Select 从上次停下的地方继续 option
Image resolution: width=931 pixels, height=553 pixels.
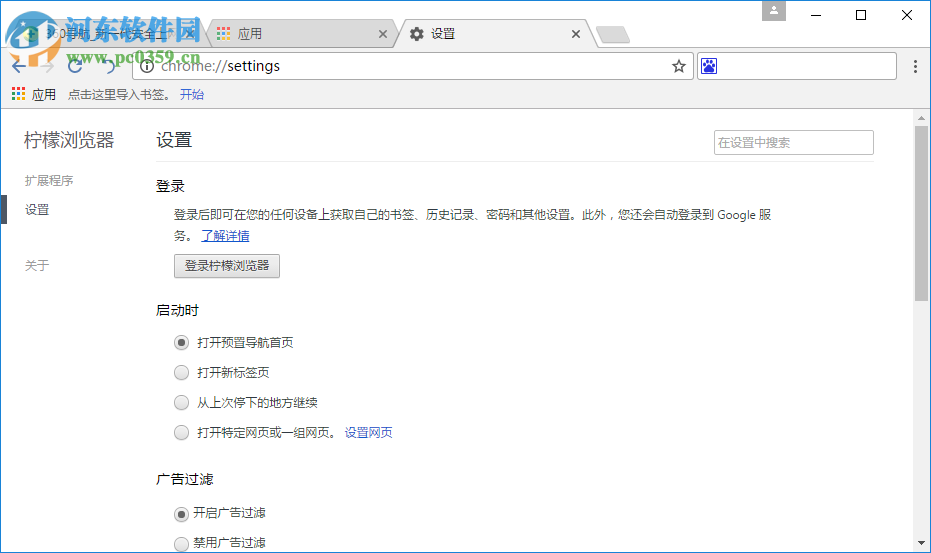(181, 403)
